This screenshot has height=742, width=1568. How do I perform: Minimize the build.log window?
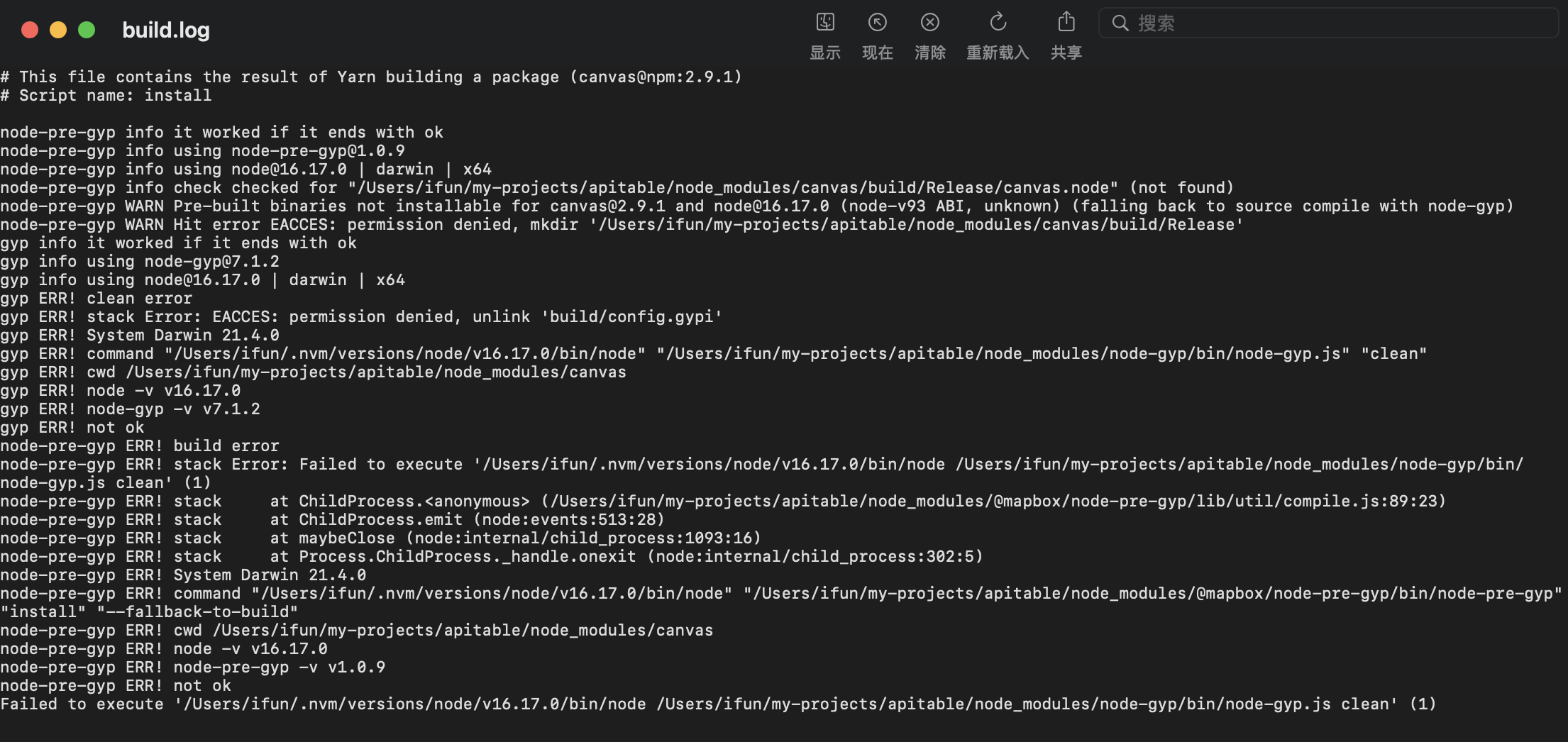tap(57, 30)
